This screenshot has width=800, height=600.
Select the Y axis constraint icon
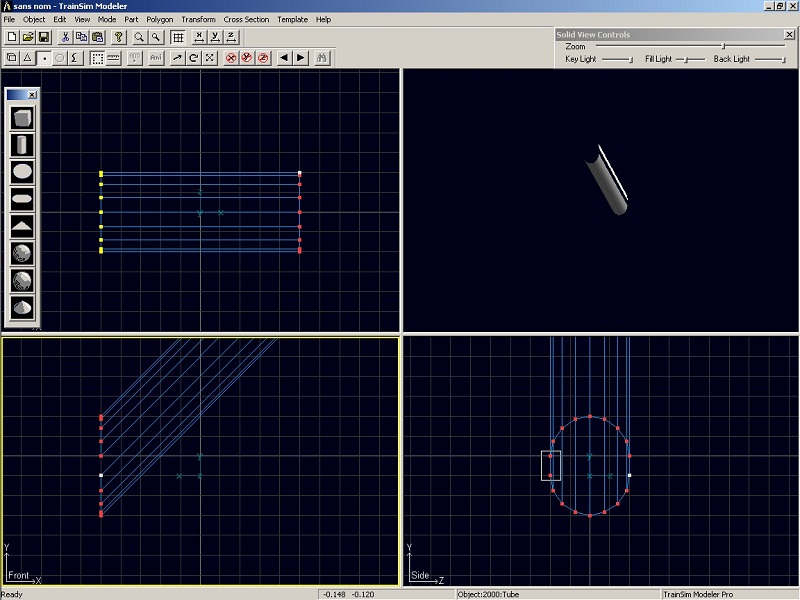click(x=215, y=37)
